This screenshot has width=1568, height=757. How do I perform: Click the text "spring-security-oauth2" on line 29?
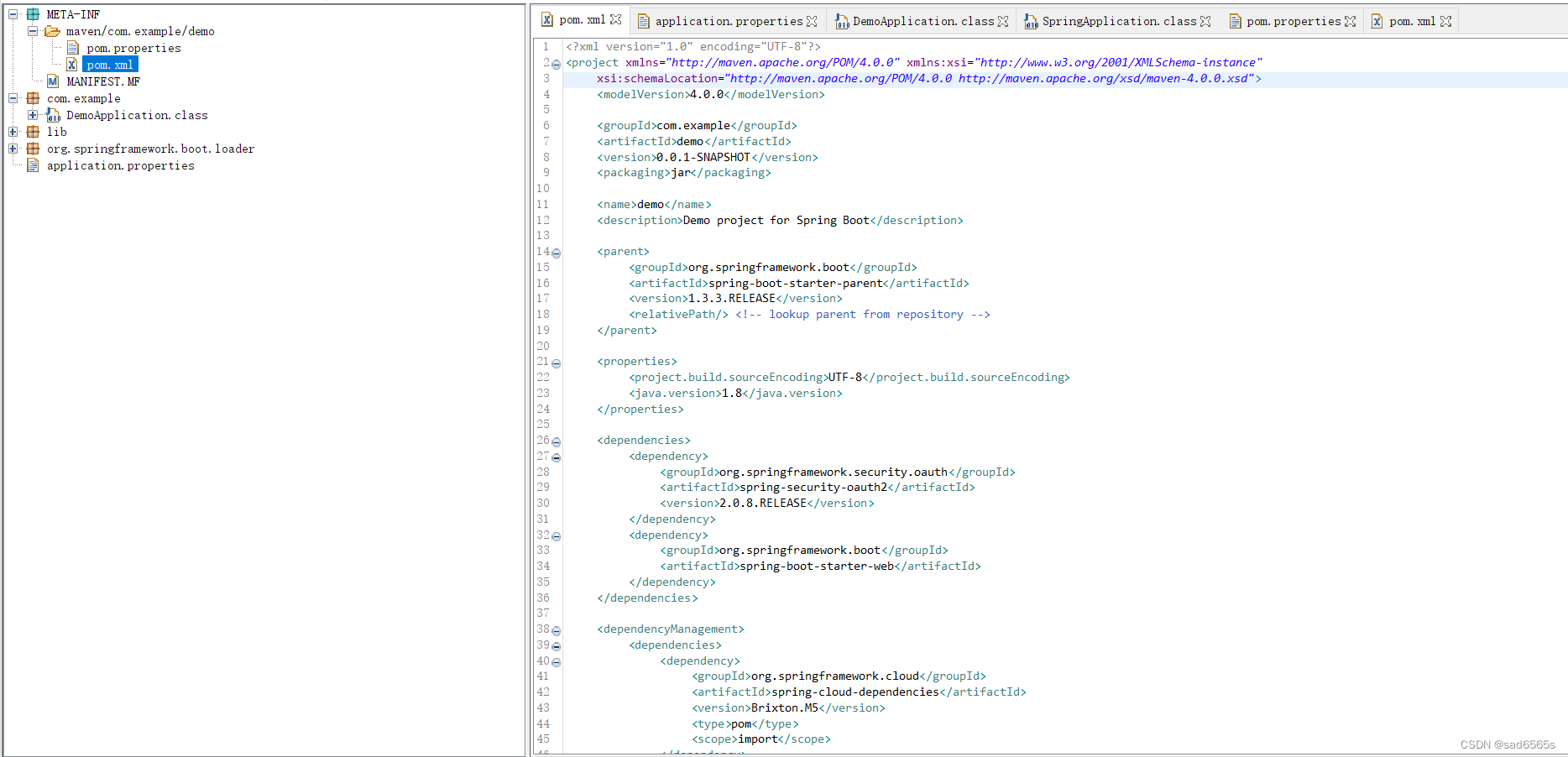pyautogui.click(x=813, y=487)
